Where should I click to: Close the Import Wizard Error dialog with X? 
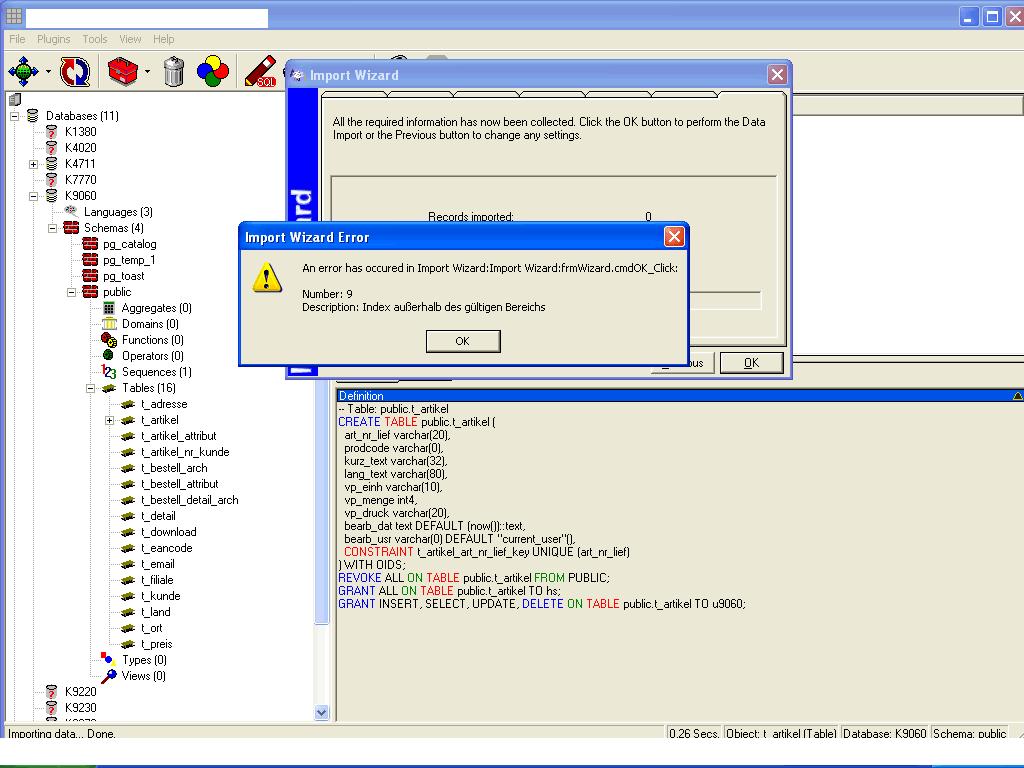[x=674, y=237]
